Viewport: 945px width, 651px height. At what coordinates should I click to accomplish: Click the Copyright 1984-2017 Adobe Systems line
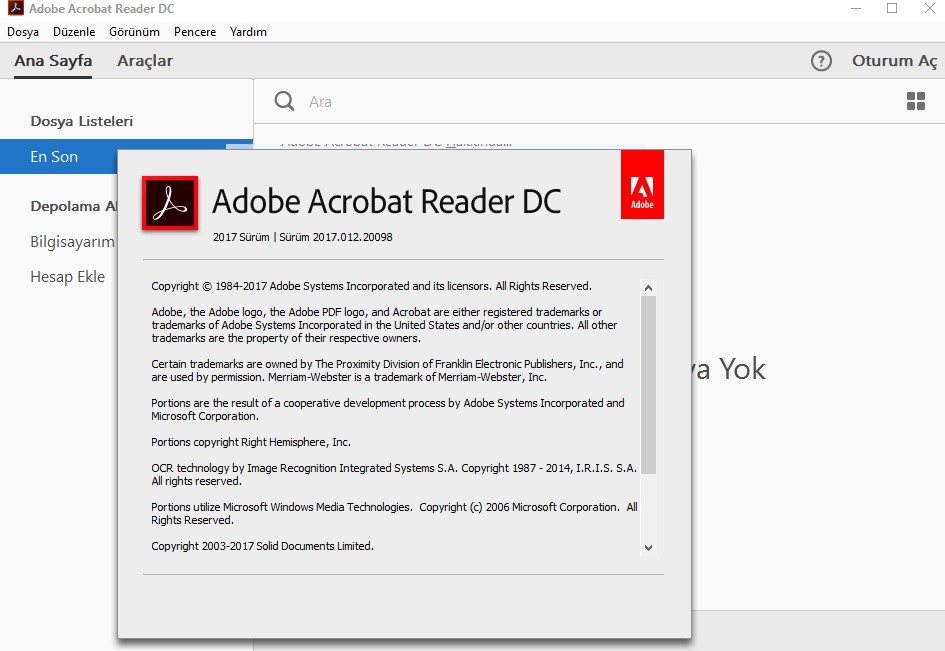[371, 286]
